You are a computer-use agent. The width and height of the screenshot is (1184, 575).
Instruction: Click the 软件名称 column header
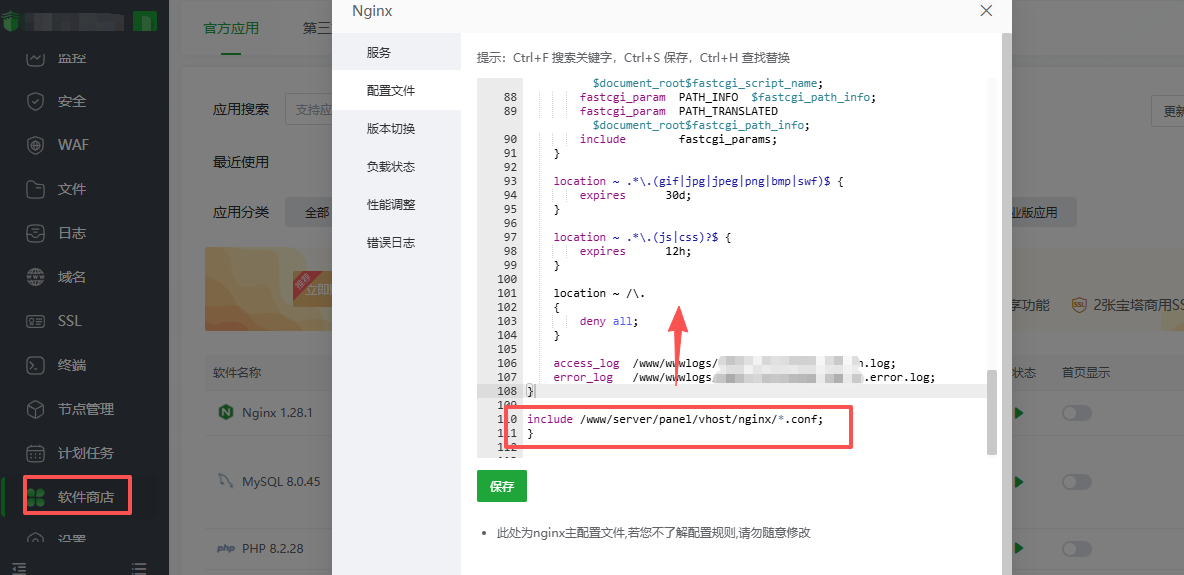tap(237, 373)
